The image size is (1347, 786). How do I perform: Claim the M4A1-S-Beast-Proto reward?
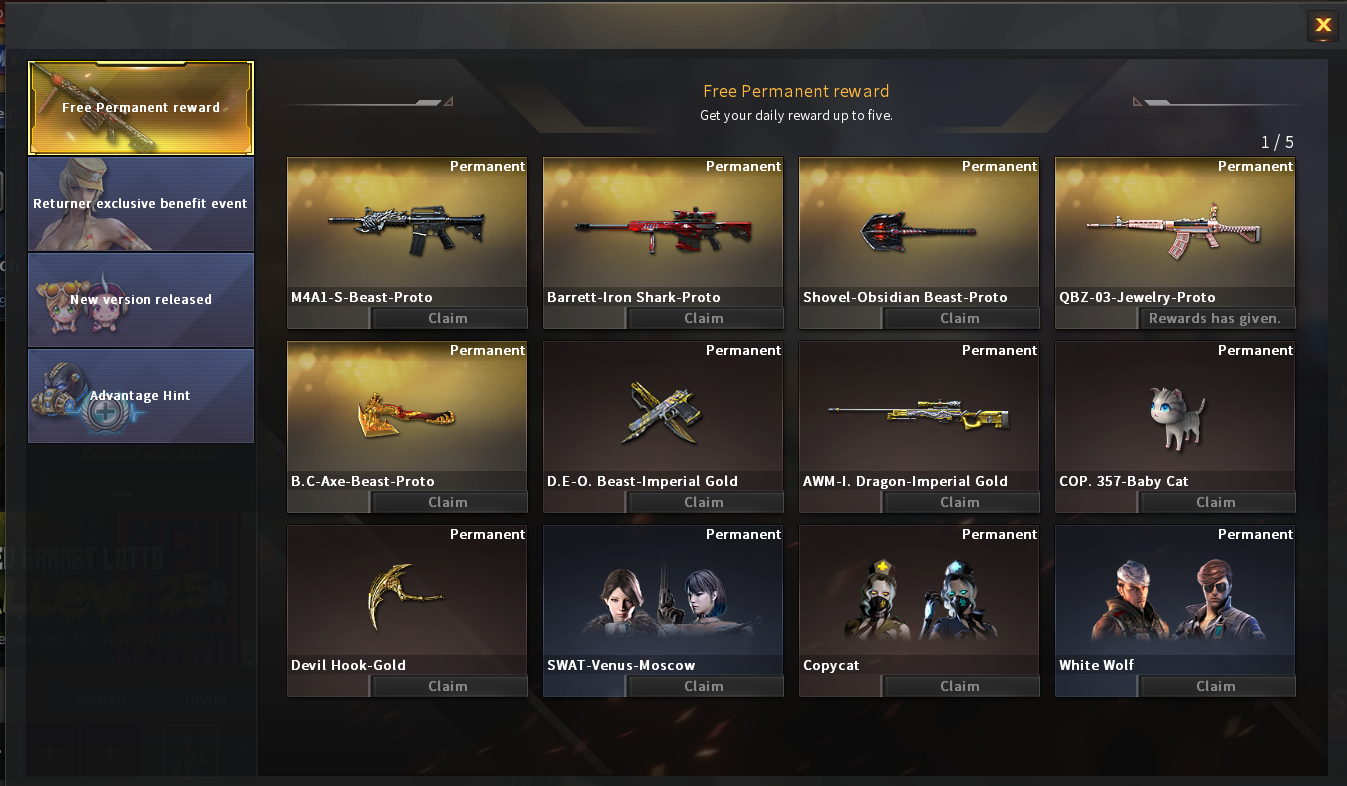448,318
